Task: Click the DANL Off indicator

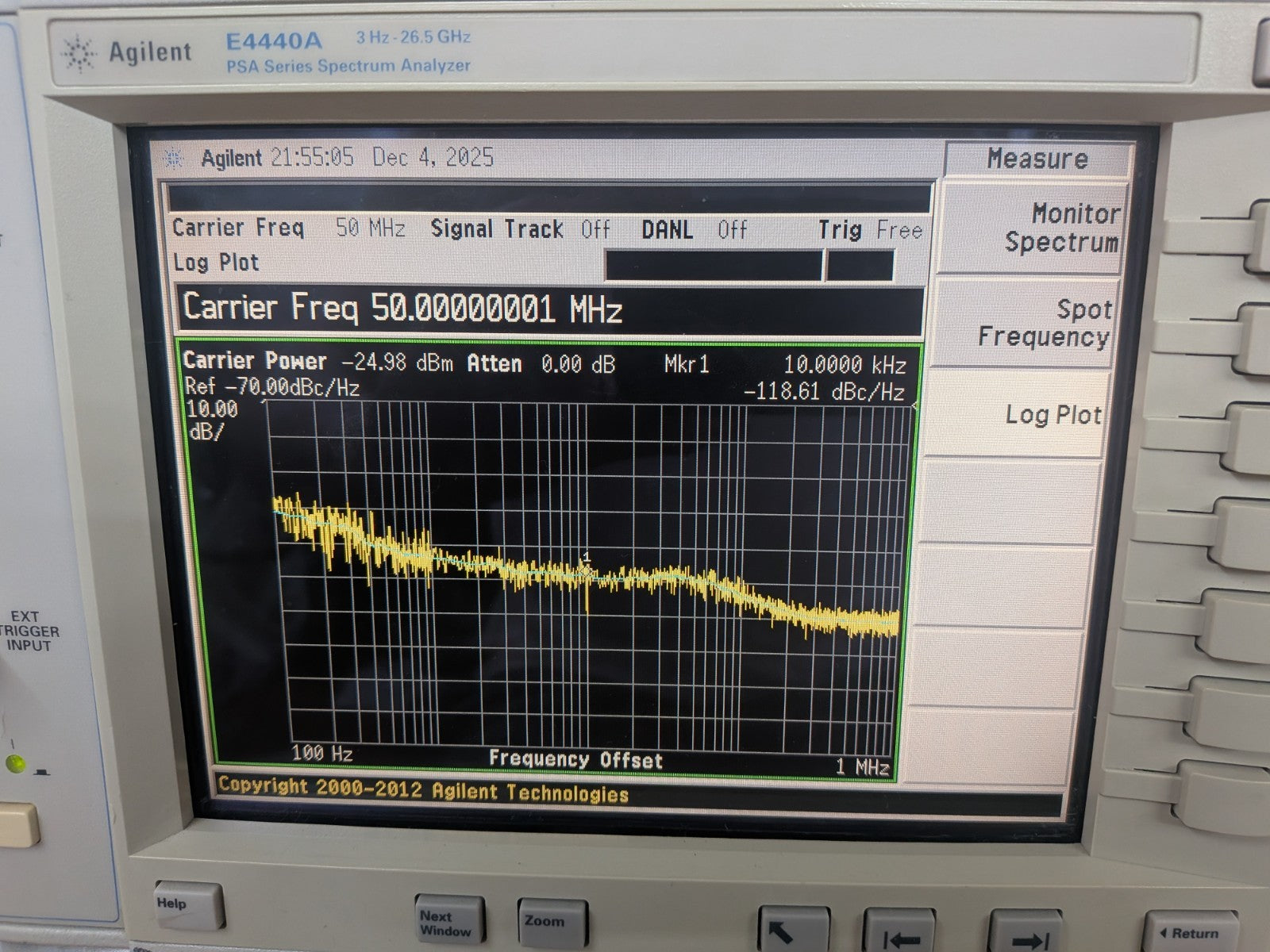Action: (x=695, y=230)
